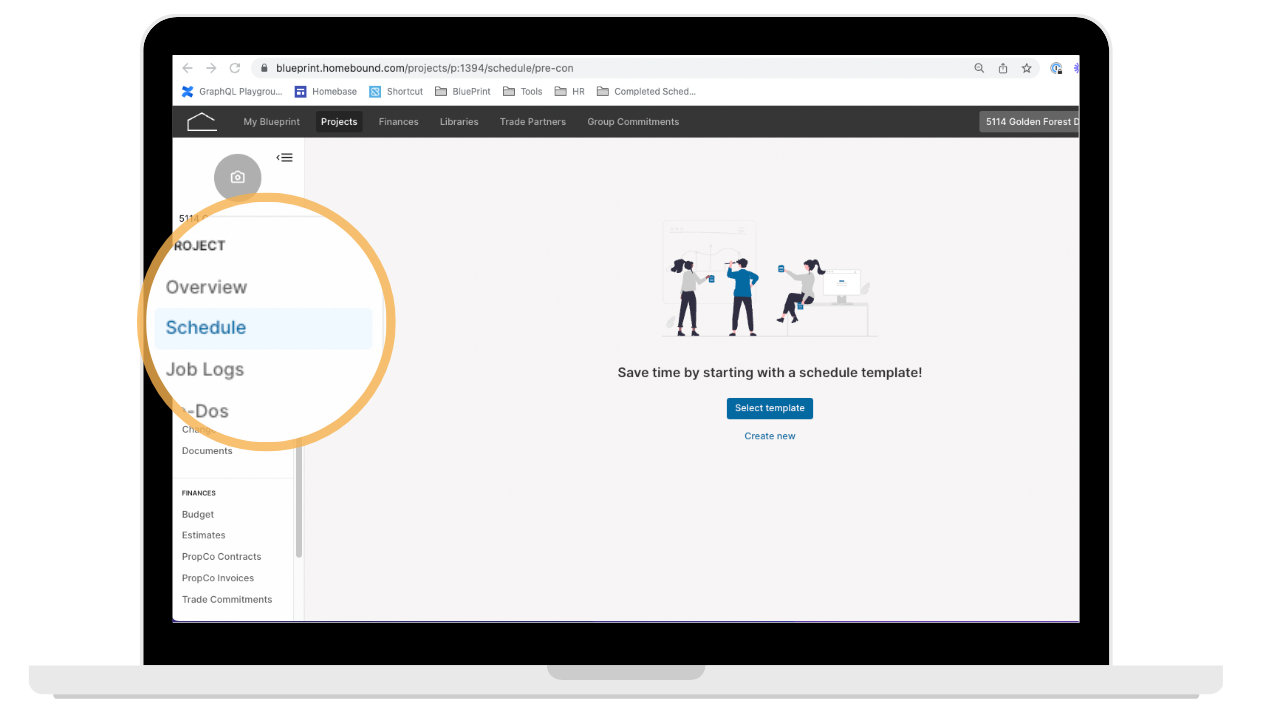Click the share icon in address bar
The width and height of the screenshot is (1280, 720).
pos(1003,68)
